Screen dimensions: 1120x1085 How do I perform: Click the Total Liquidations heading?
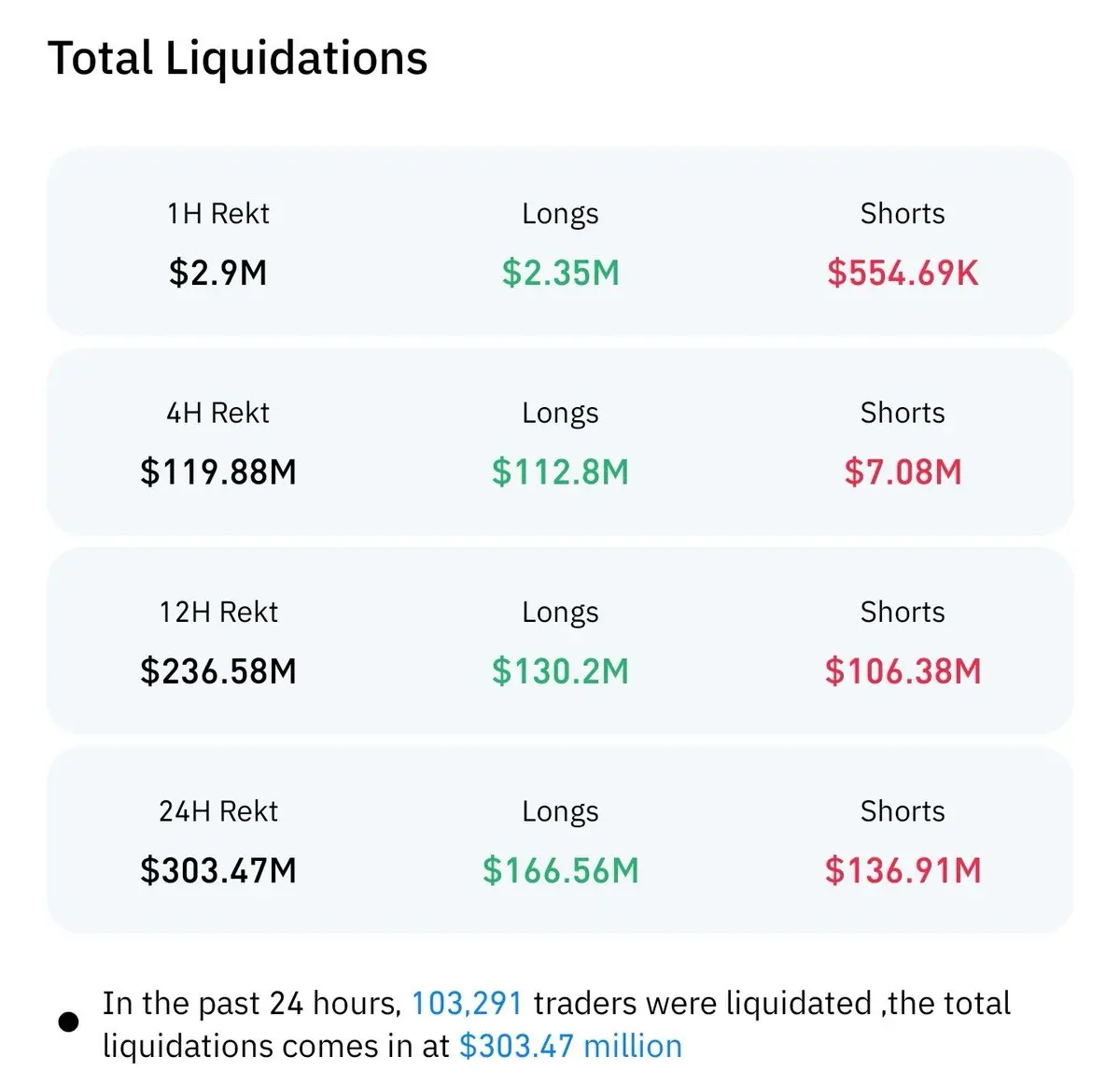tap(237, 58)
